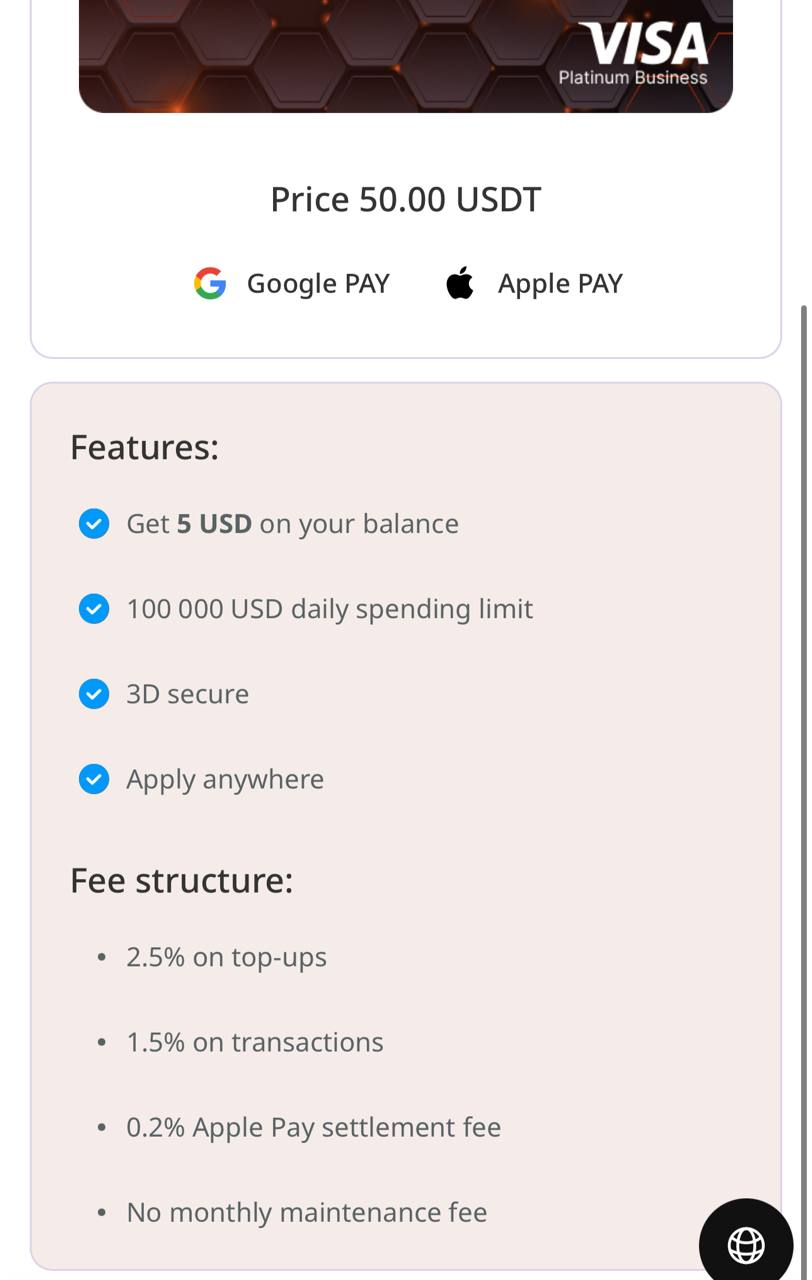Click the page scrollbar on right edge

coord(803,700)
